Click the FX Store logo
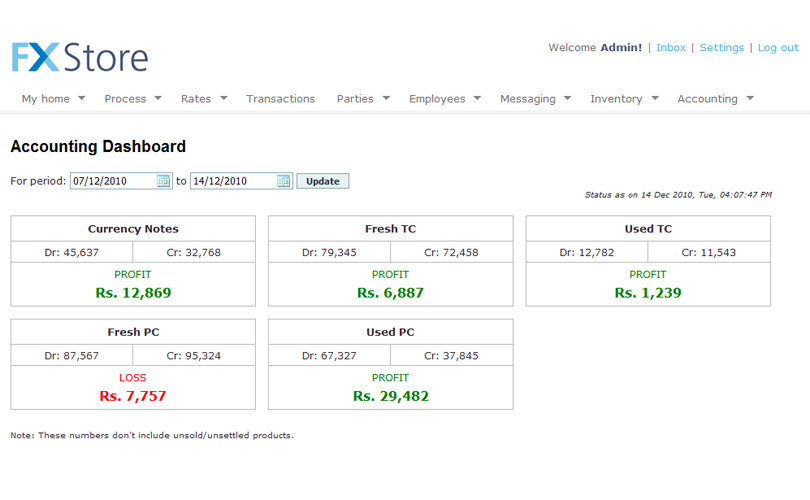 coord(80,57)
